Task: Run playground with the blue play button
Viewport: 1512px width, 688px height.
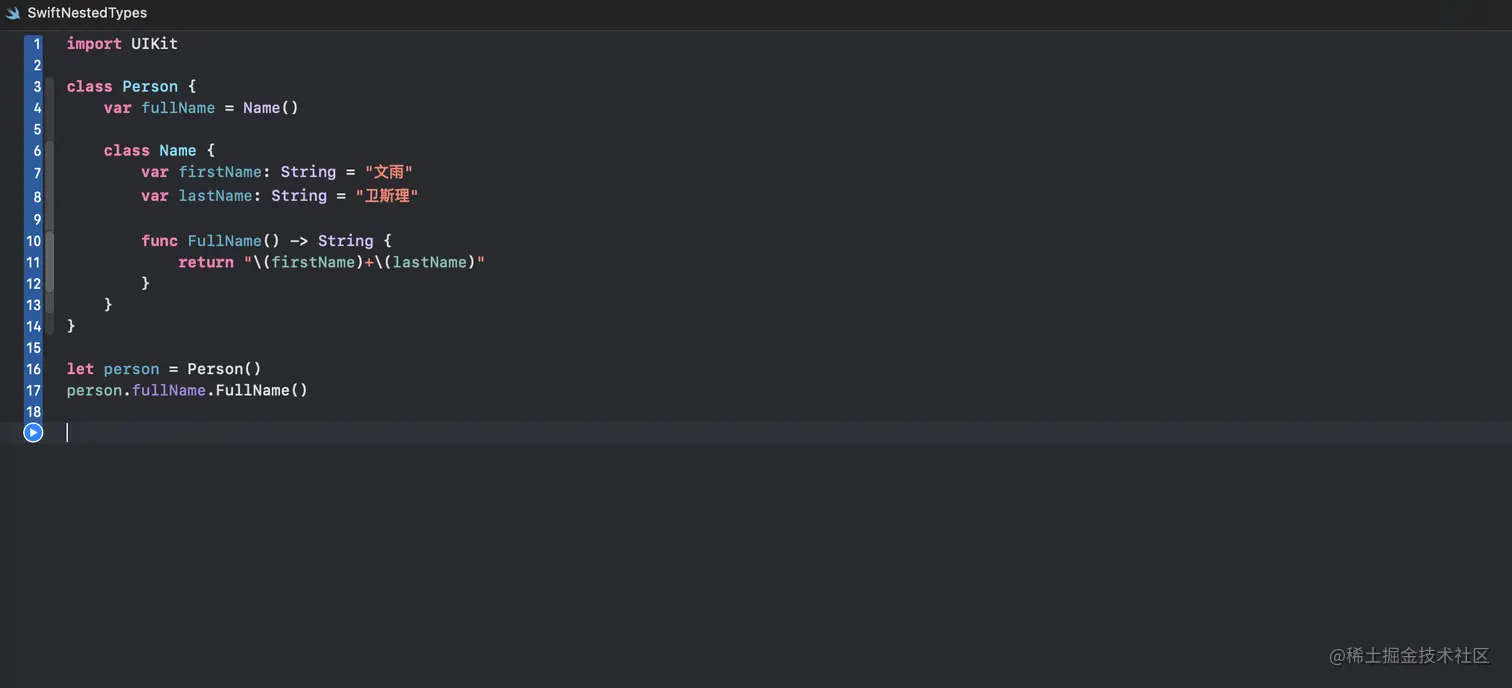Action: 33,432
